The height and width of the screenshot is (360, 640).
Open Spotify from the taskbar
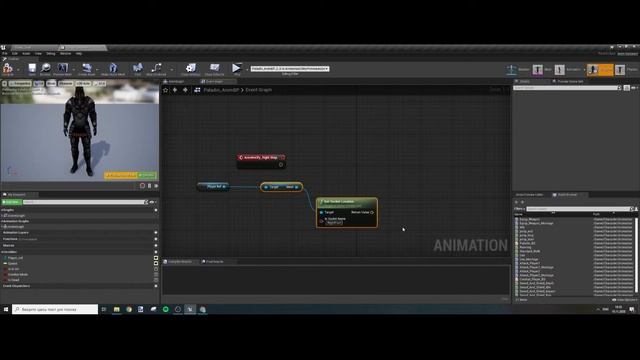[x=166, y=309]
